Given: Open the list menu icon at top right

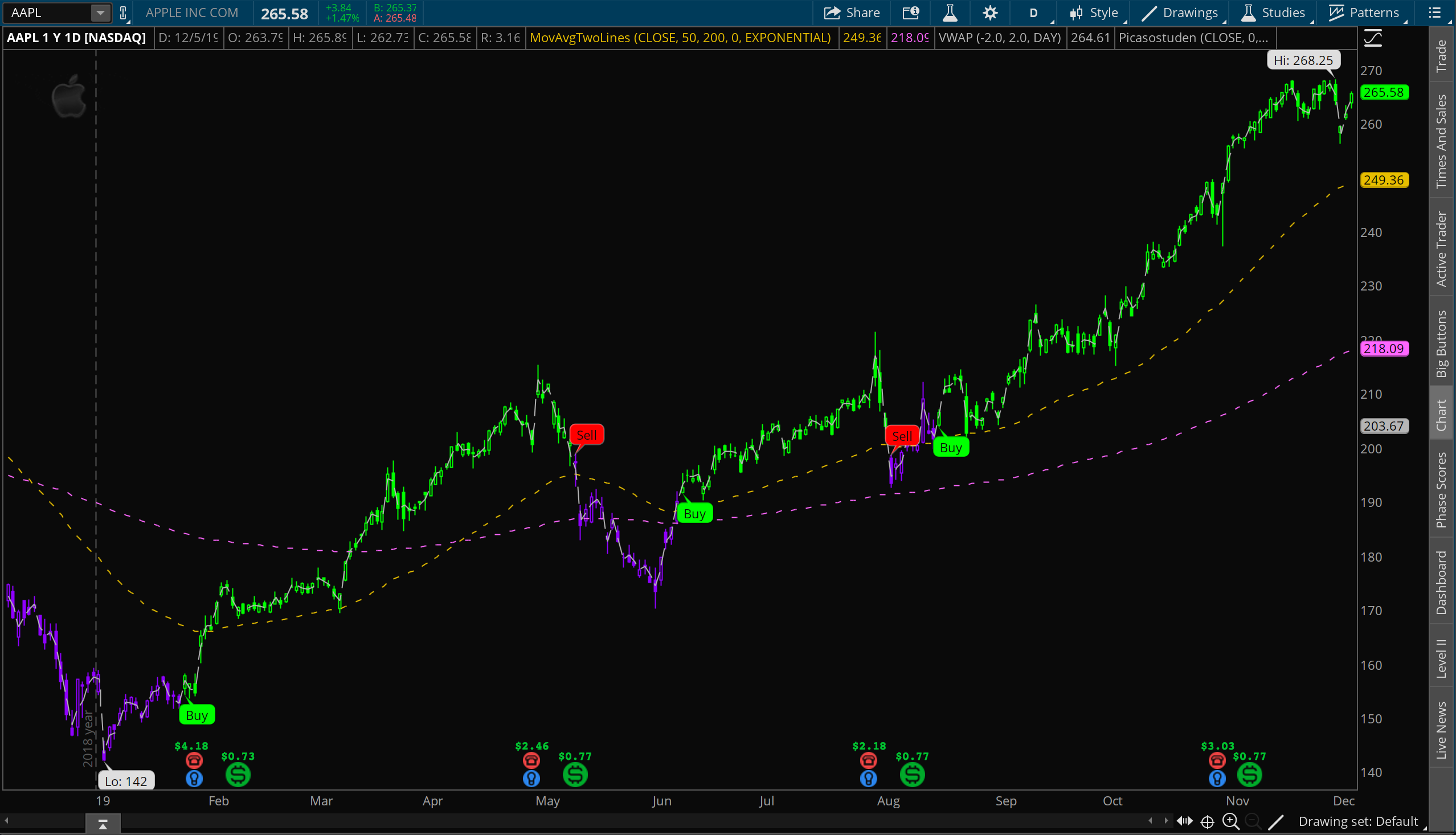Looking at the screenshot, I should tap(1434, 13).
